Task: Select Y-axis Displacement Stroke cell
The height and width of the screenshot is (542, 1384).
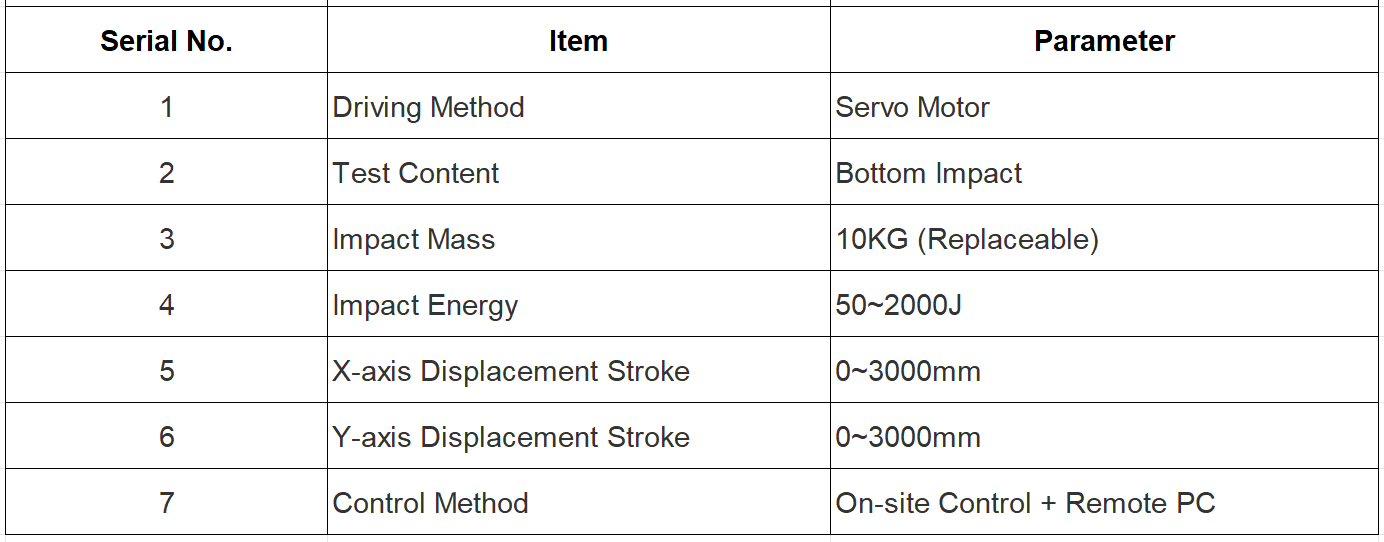Action: (578, 436)
